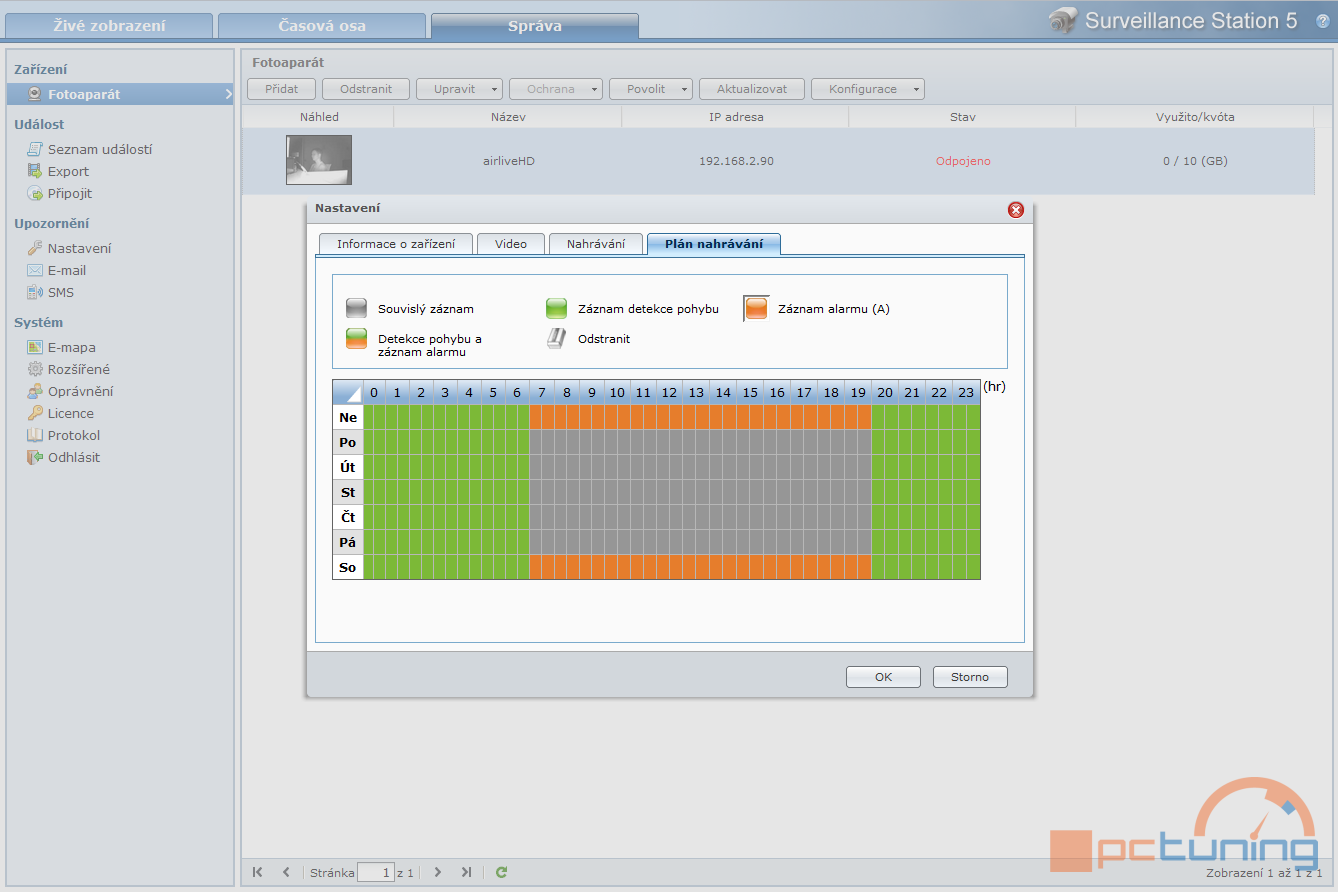The image size is (1338, 892).
Task: Go to first page in pager
Action: (x=258, y=872)
